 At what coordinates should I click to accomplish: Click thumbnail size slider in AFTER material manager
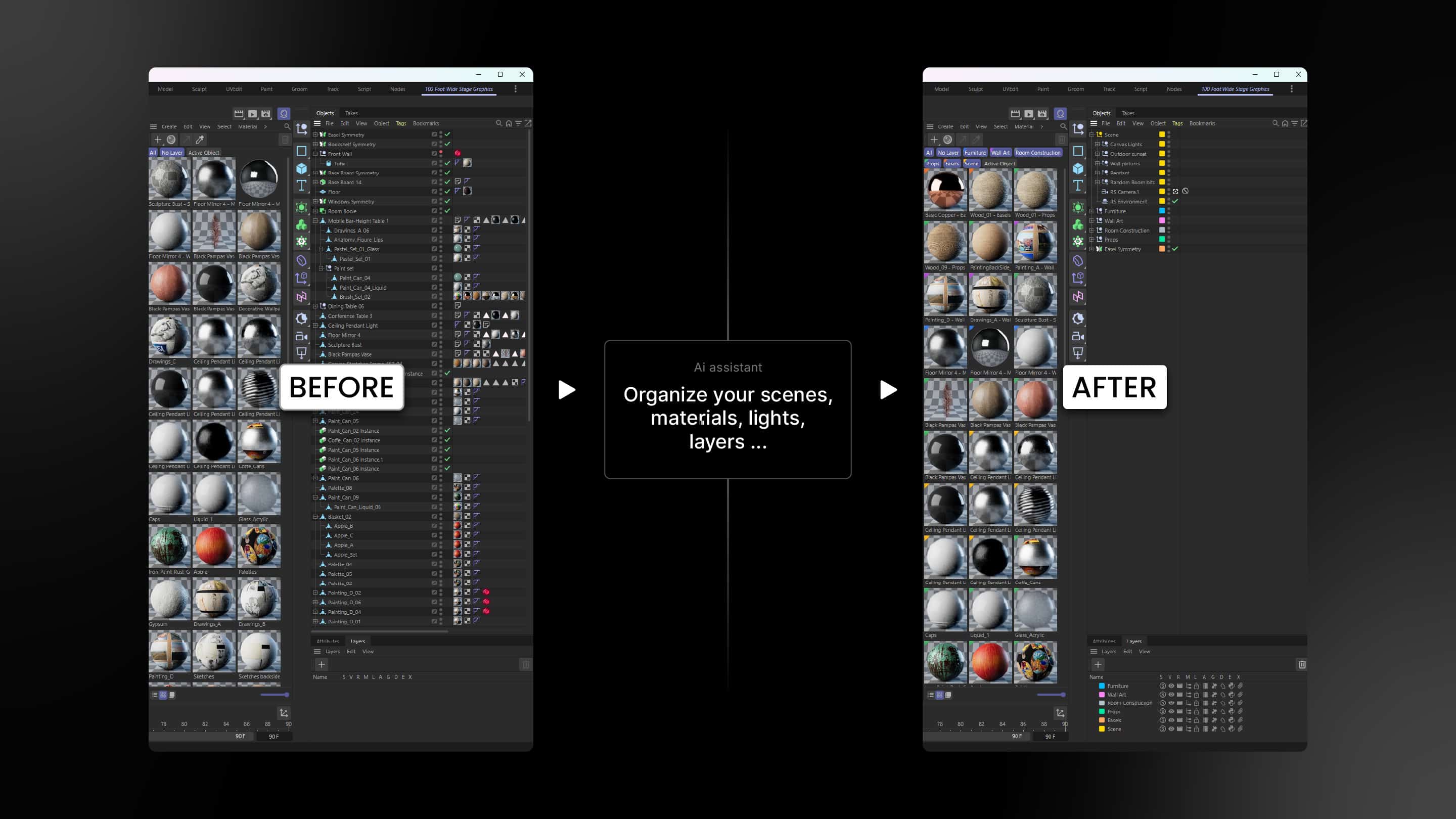(1052, 695)
